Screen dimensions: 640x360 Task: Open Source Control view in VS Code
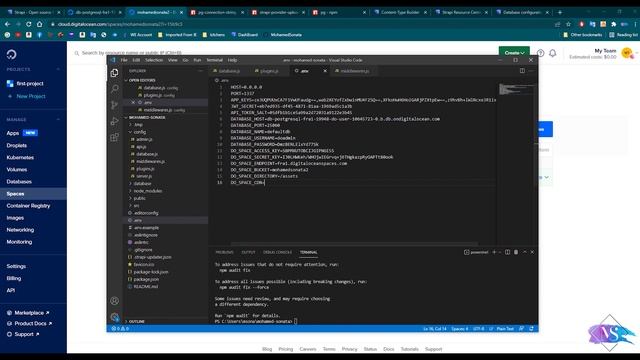click(x=115, y=105)
